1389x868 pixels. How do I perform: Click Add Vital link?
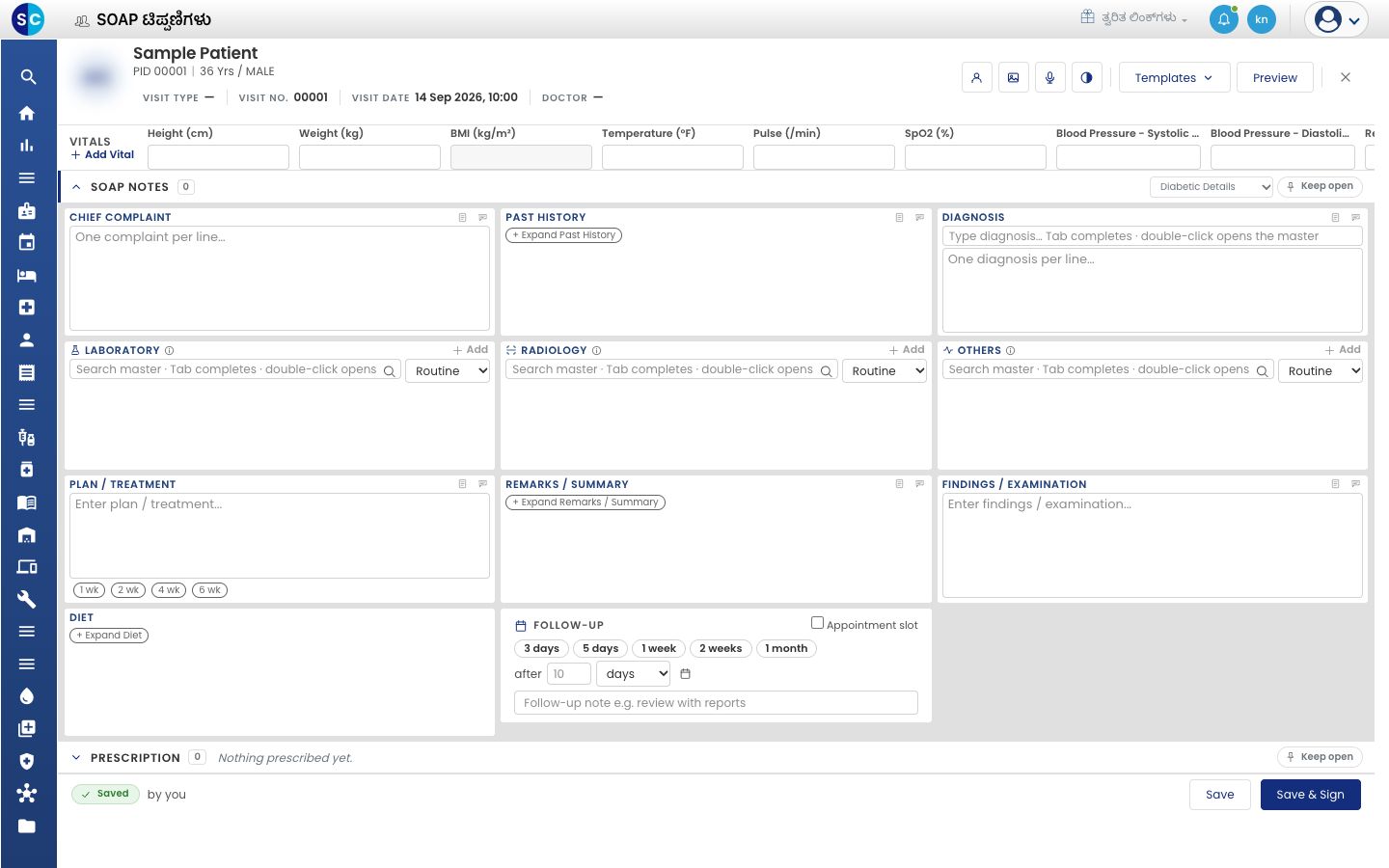click(102, 154)
